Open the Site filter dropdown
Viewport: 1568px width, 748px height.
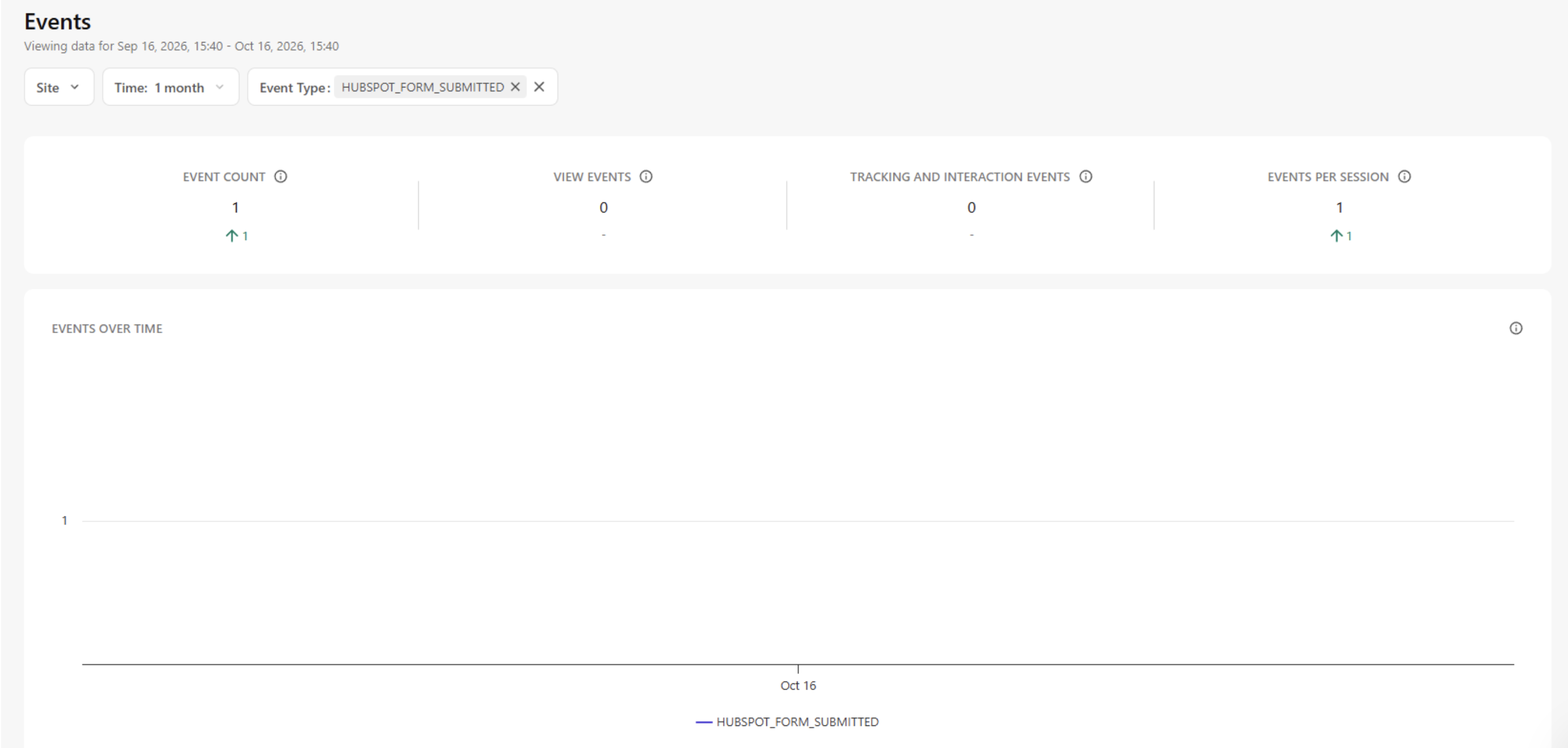click(x=59, y=87)
